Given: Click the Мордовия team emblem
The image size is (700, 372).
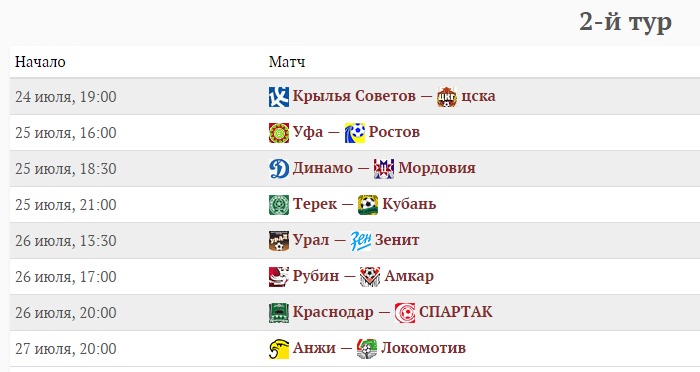Looking at the screenshot, I should point(384,169).
